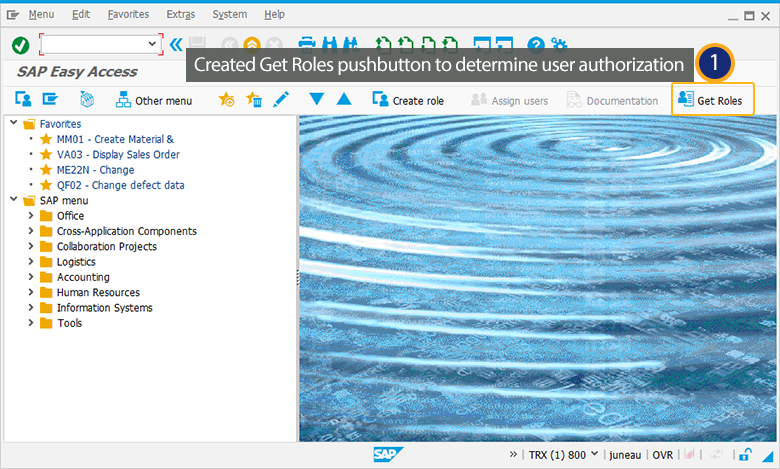
Task: Select MM01 - Create Material favorite
Action: click(115, 139)
